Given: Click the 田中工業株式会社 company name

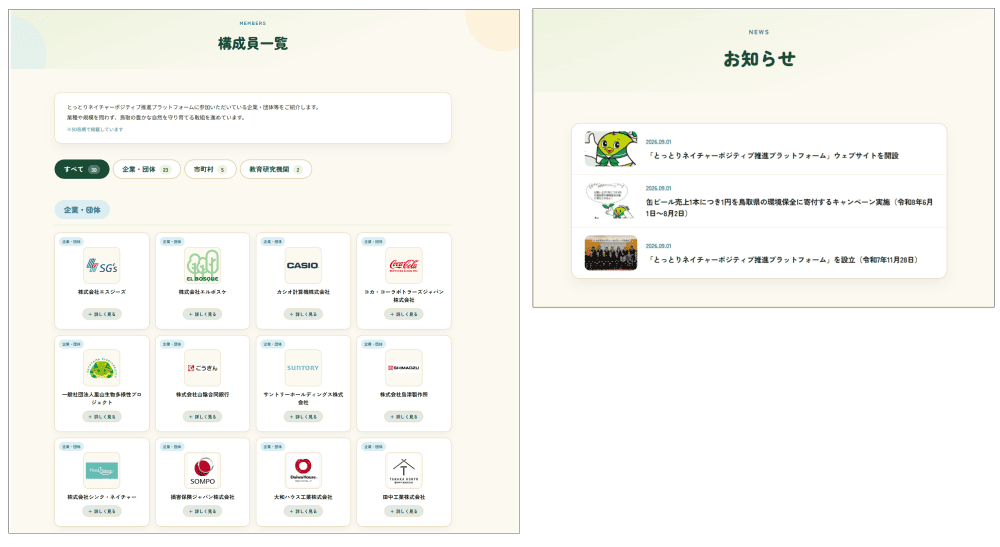Looking at the screenshot, I should tap(404, 497).
